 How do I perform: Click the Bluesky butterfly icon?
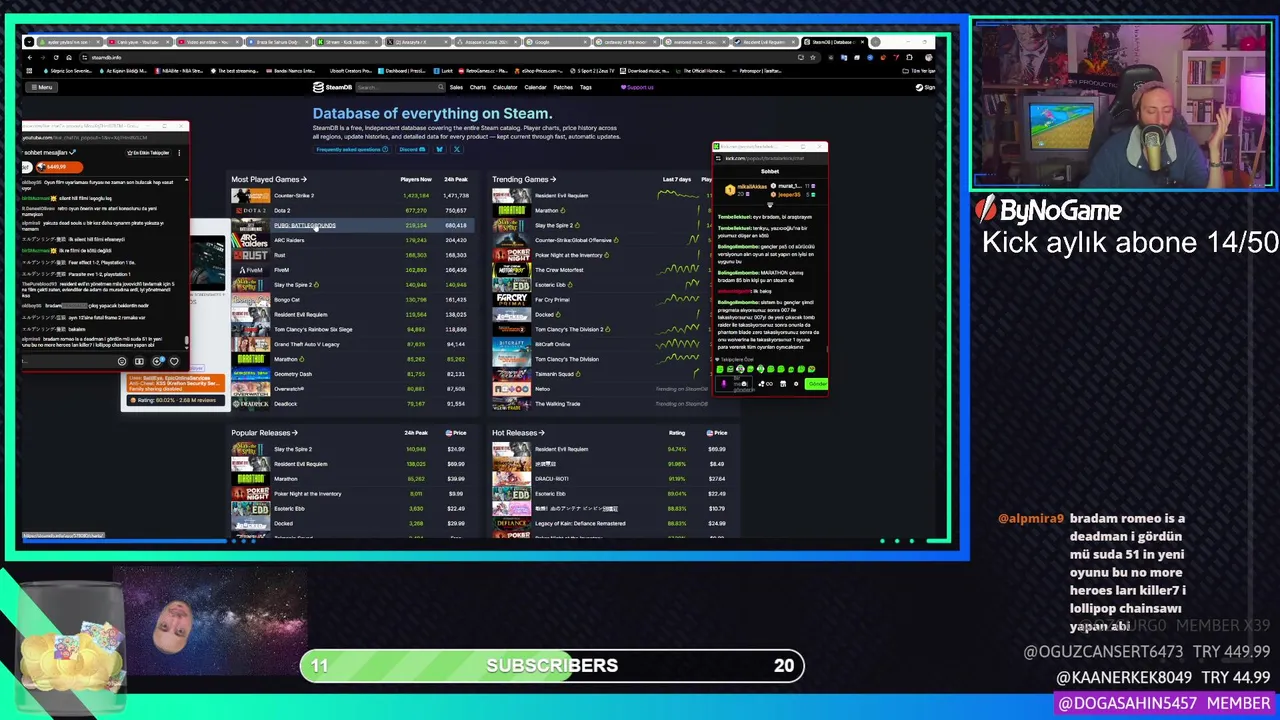439,149
